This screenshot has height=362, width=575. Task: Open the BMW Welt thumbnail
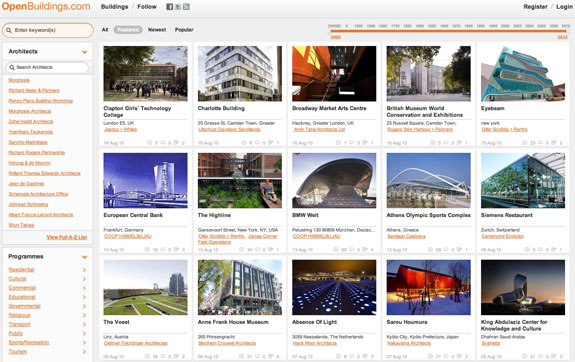[x=334, y=180]
